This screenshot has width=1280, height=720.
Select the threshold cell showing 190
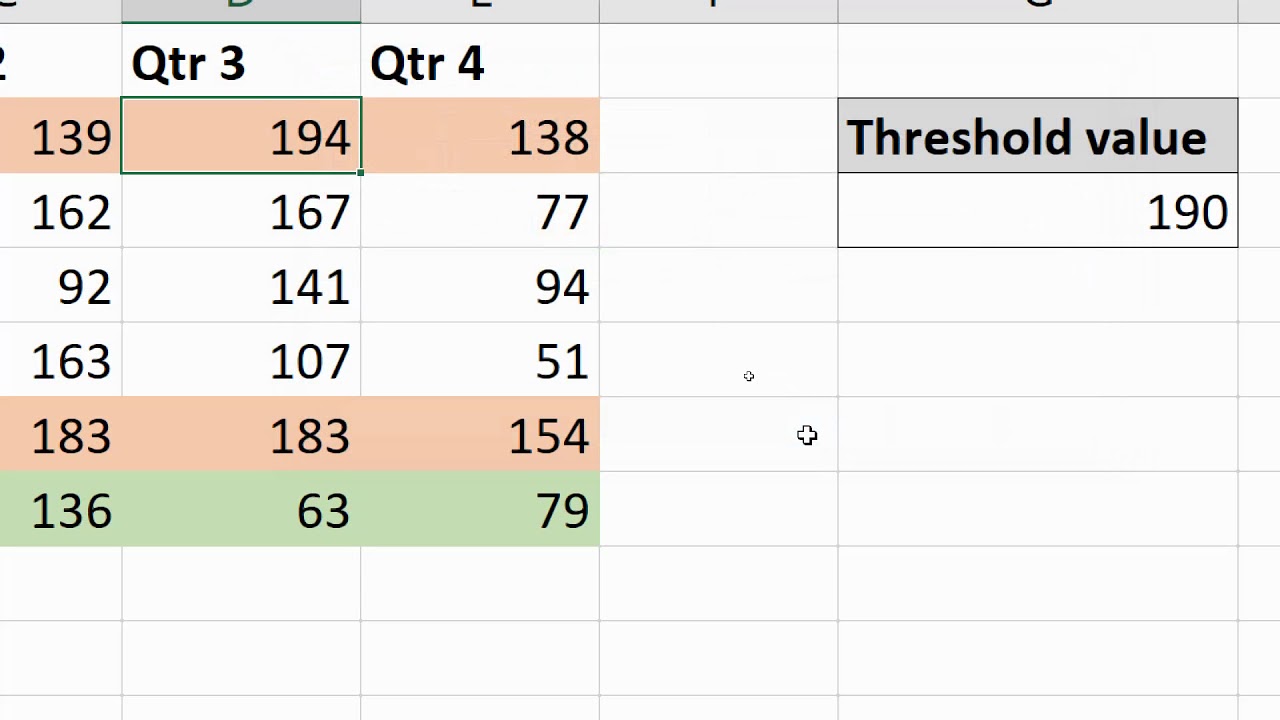tap(1038, 210)
